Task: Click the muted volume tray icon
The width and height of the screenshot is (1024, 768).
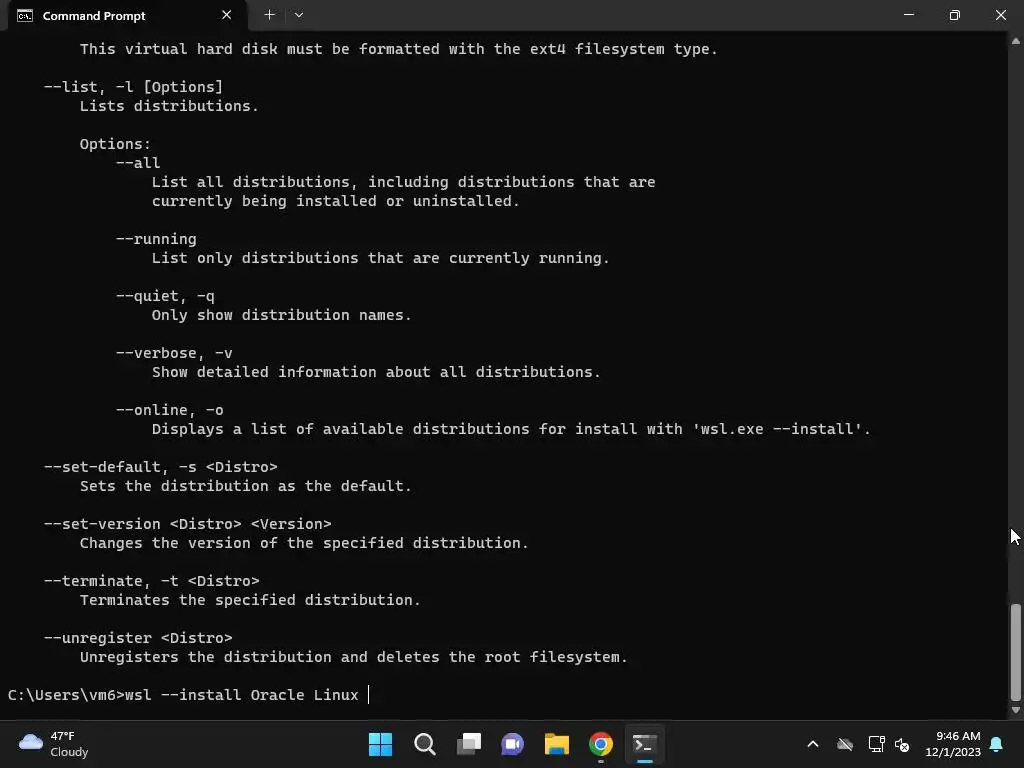Action: pos(902,744)
